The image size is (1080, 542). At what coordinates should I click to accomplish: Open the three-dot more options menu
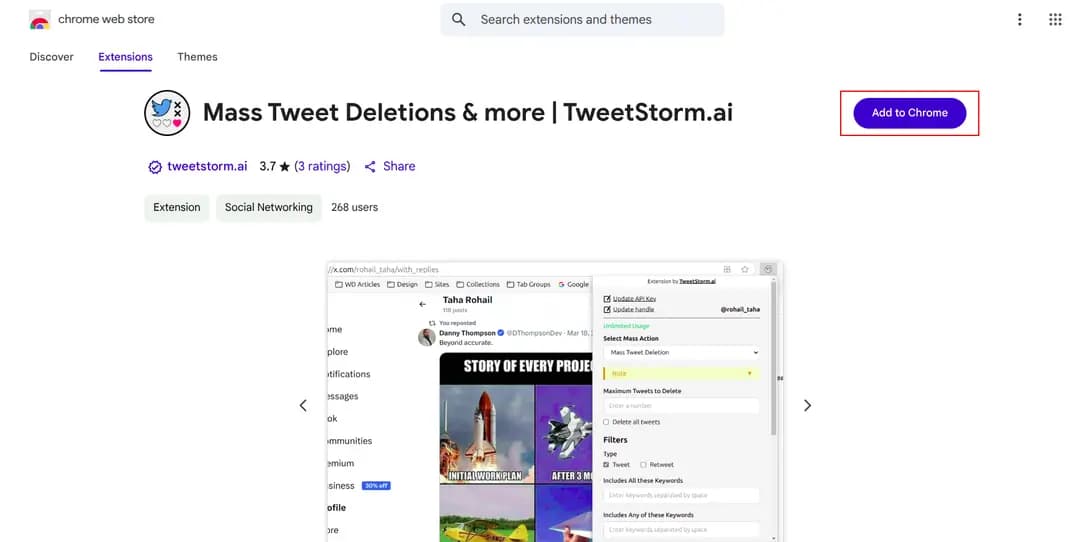point(1019,20)
